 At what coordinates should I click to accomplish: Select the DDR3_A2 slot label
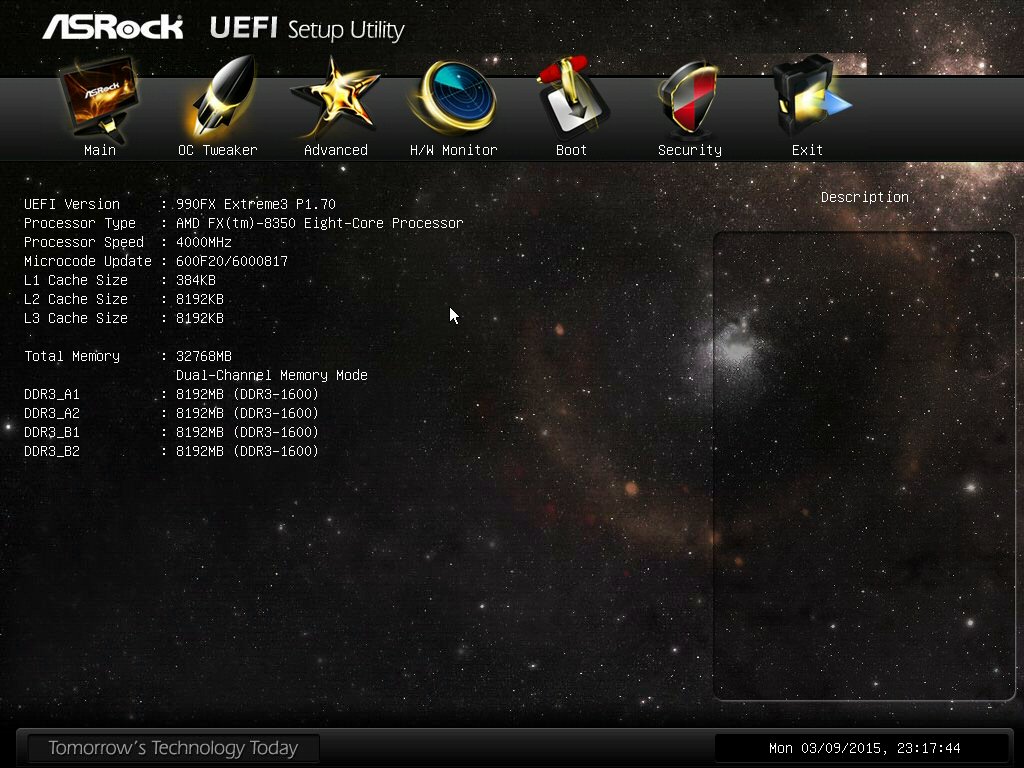point(52,413)
